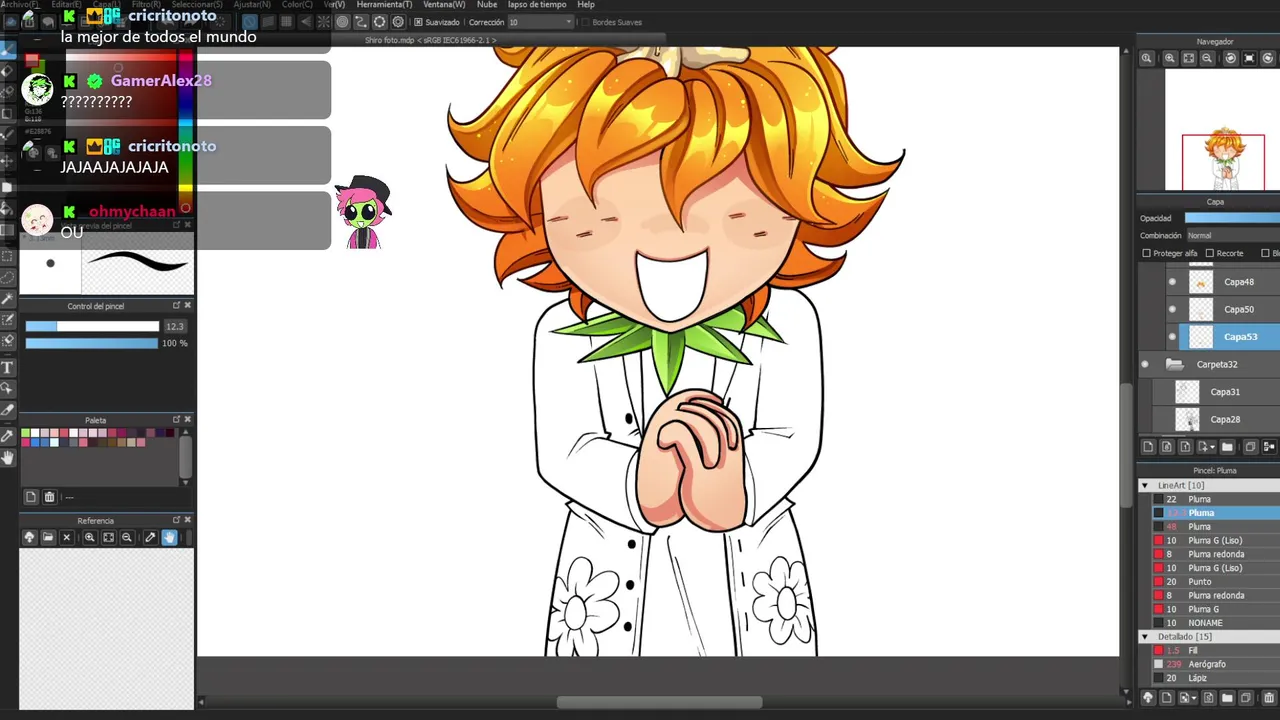Viewport: 1280px width, 720px height.
Task: Fit canvas to view in Navegador
Action: pos(1188,59)
